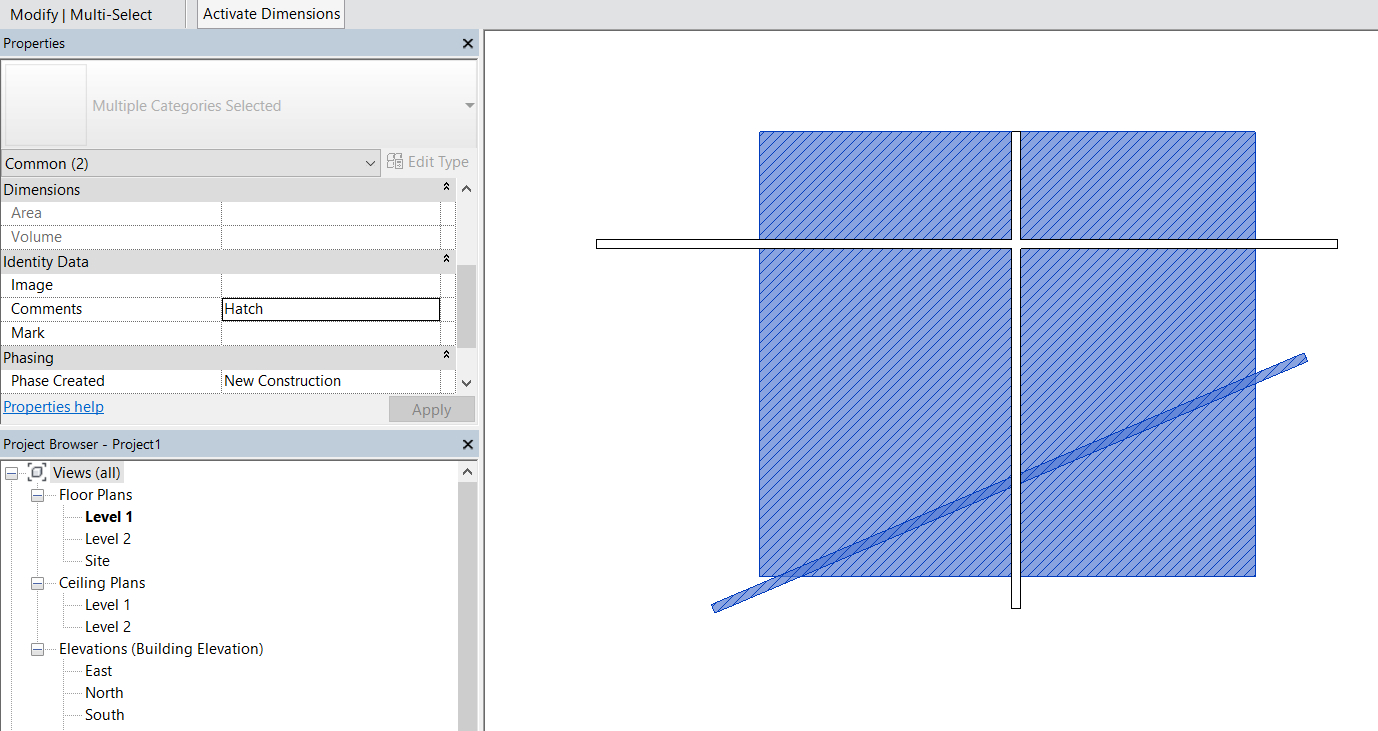Collapse the Identity Data section chevron

(x=446, y=261)
